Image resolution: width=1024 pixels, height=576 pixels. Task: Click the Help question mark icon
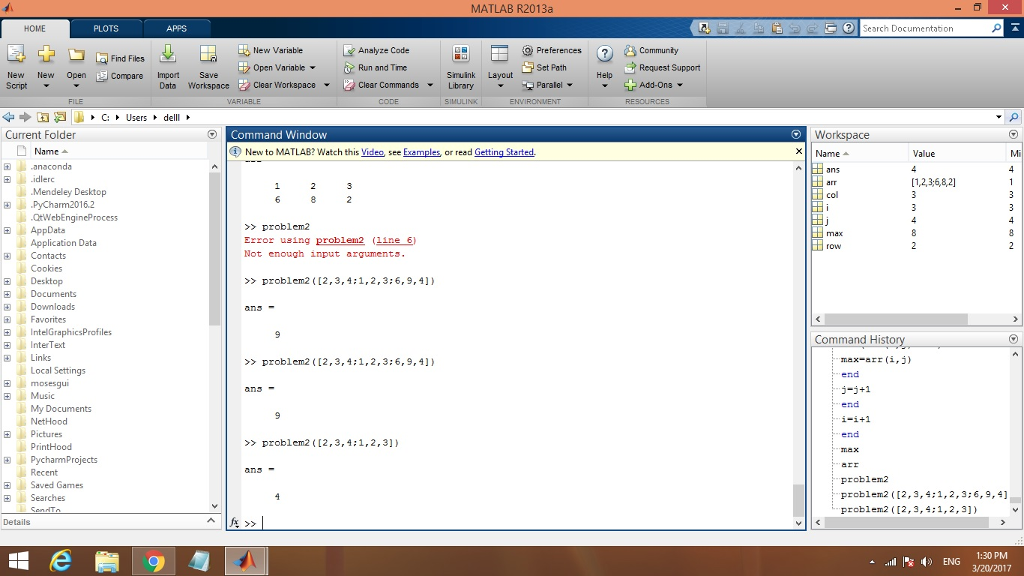pos(604,55)
